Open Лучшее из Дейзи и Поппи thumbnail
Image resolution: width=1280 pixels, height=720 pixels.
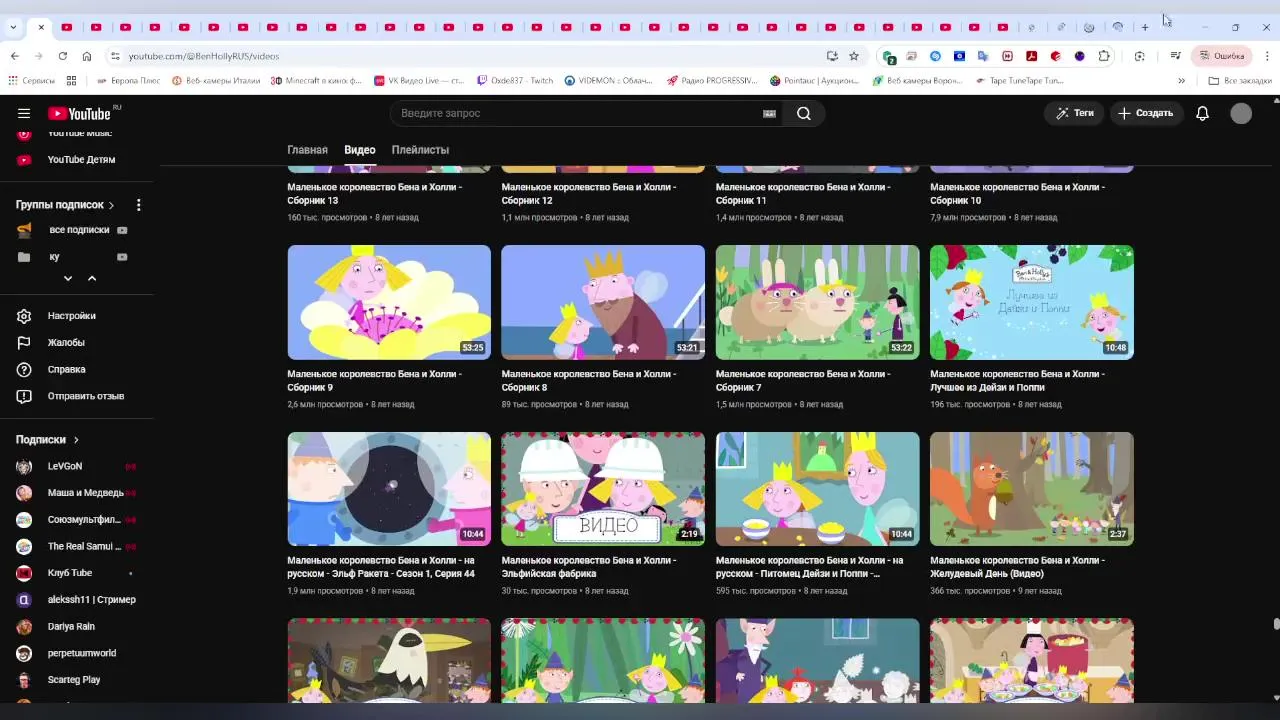pos(1032,302)
